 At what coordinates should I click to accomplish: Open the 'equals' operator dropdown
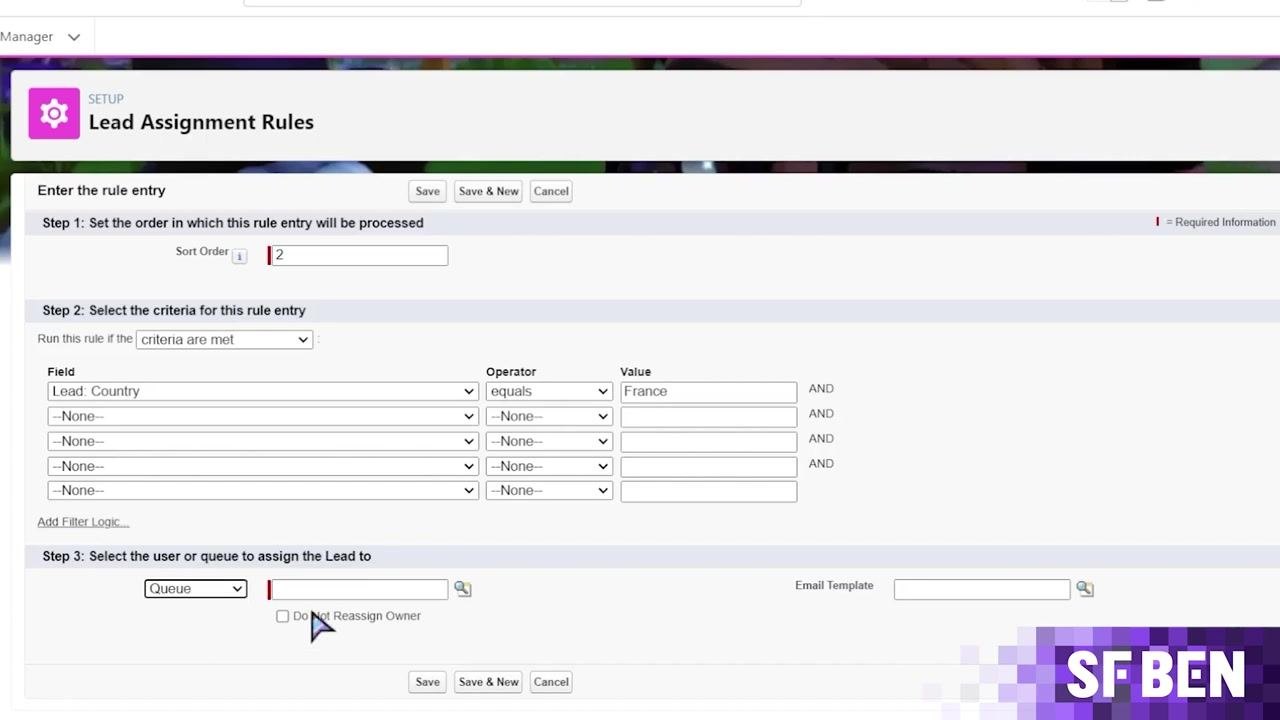pyautogui.click(x=549, y=391)
